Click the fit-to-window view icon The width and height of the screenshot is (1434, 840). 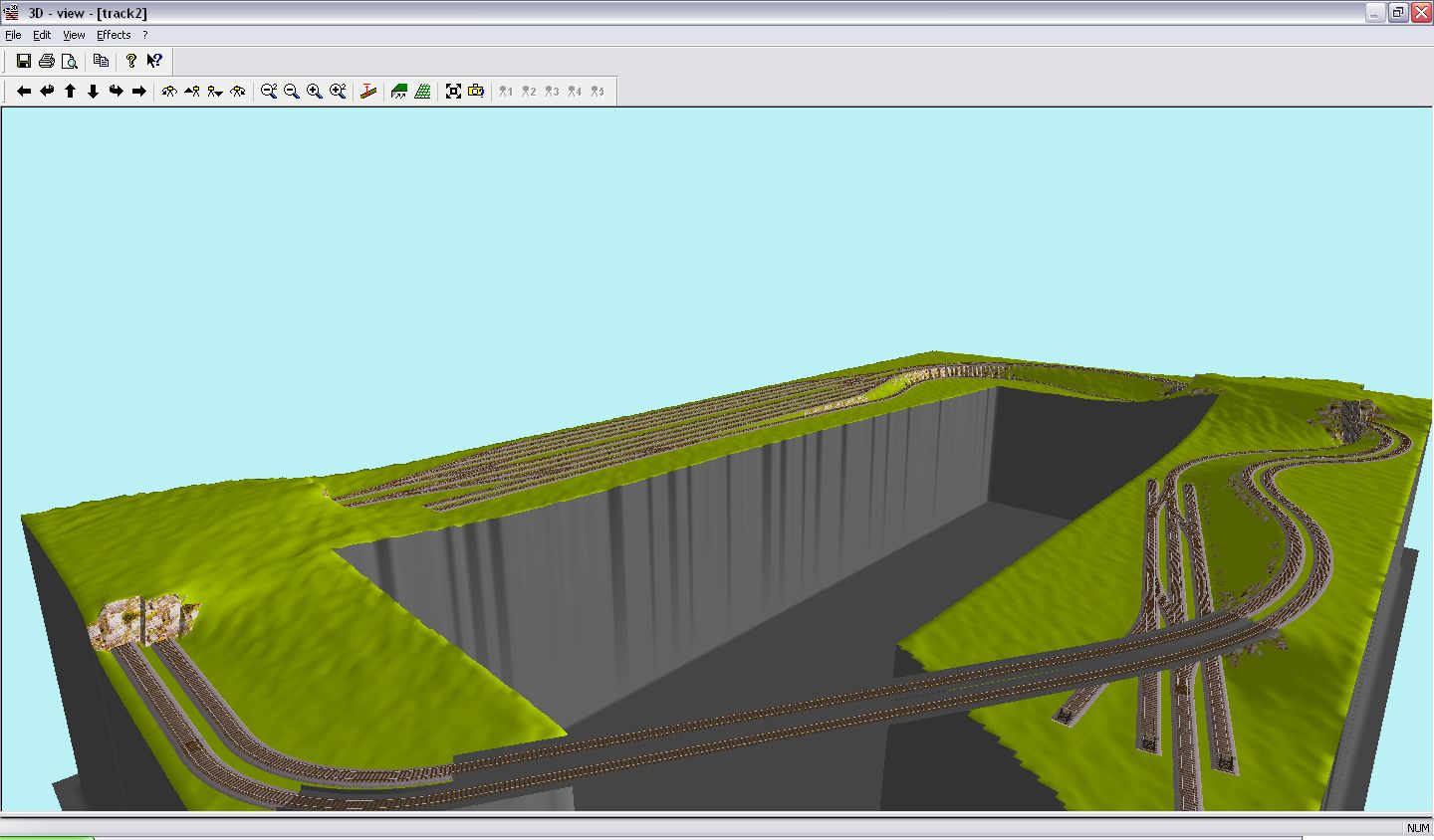pyautogui.click(x=453, y=92)
